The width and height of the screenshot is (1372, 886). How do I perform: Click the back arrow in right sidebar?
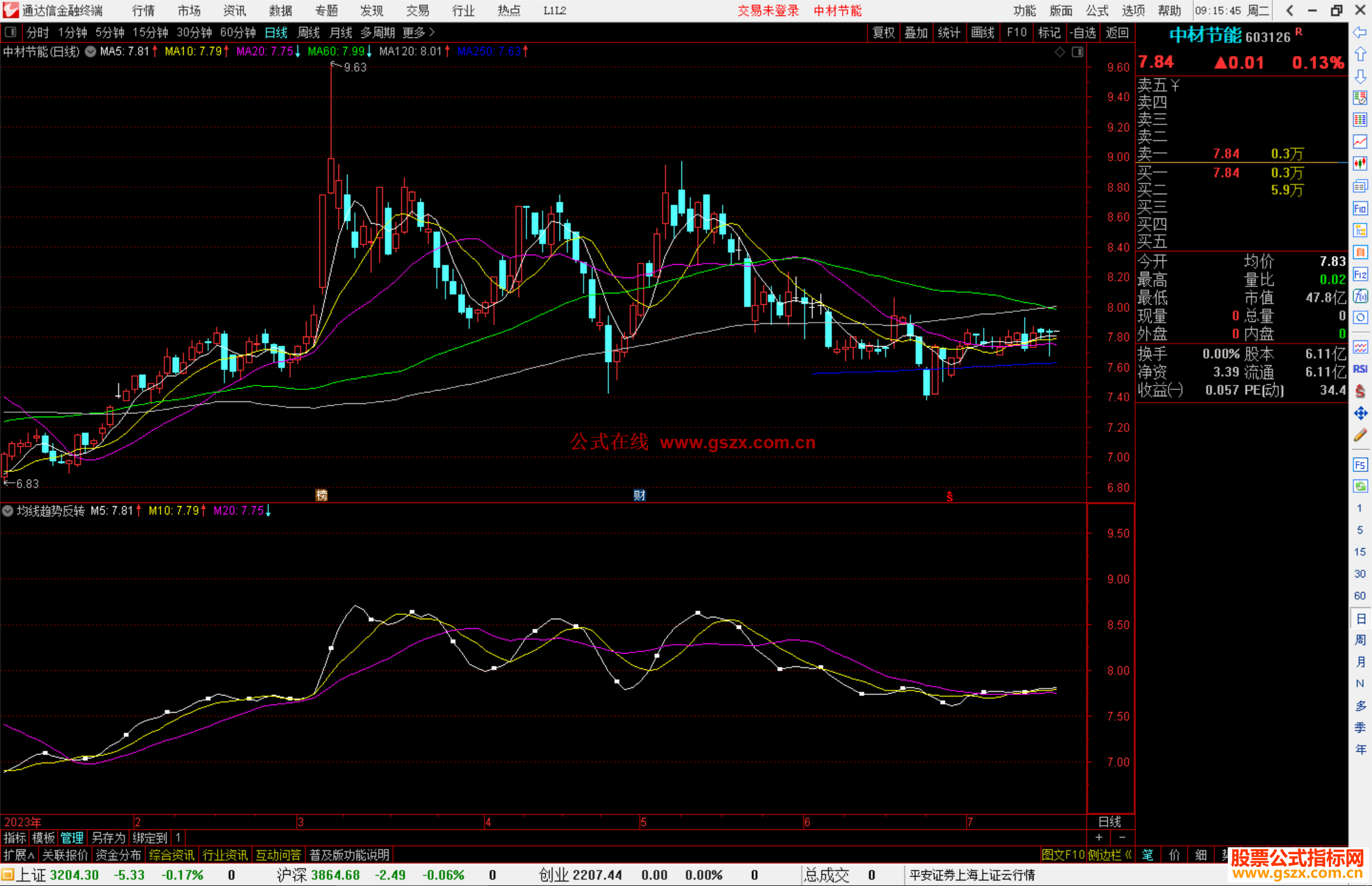pos(1360,32)
